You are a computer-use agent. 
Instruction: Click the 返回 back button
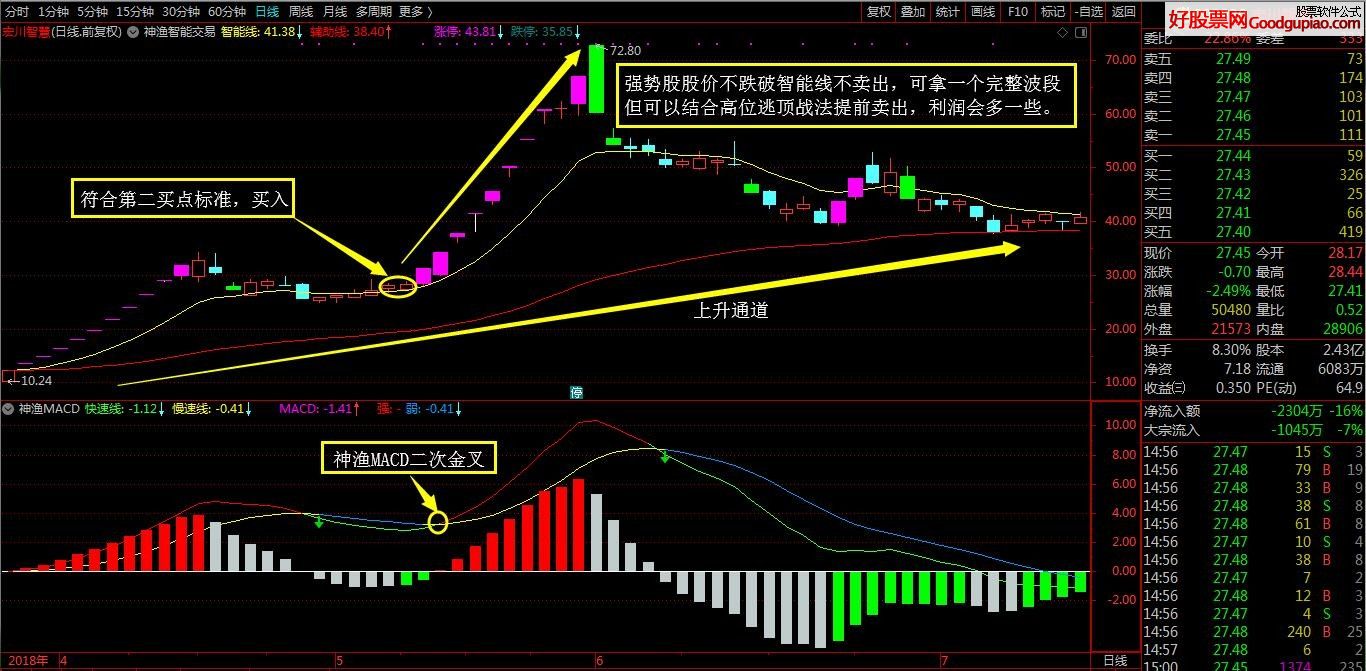[1123, 11]
